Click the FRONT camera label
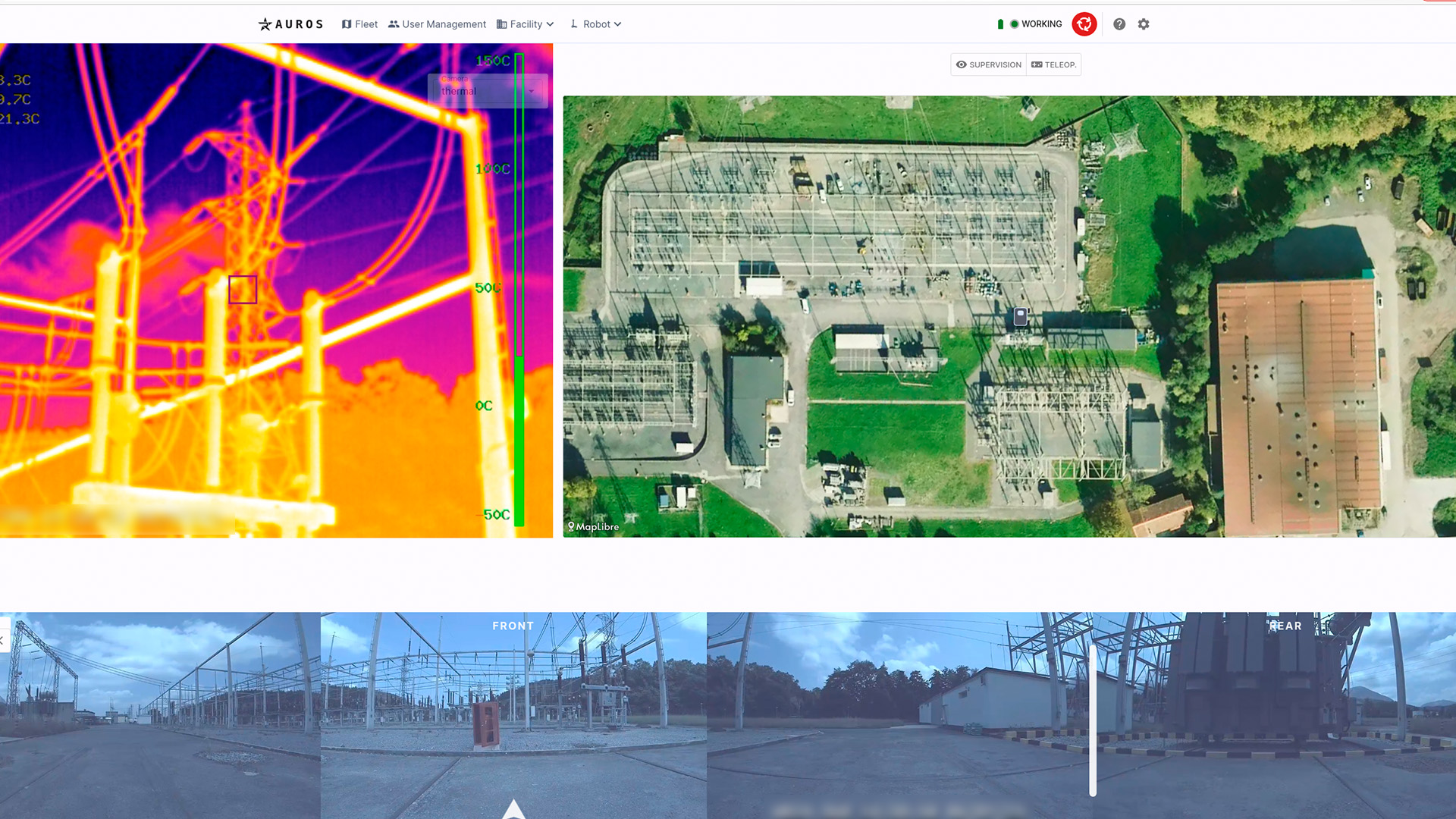Viewport: 1456px width, 819px height. click(x=513, y=626)
